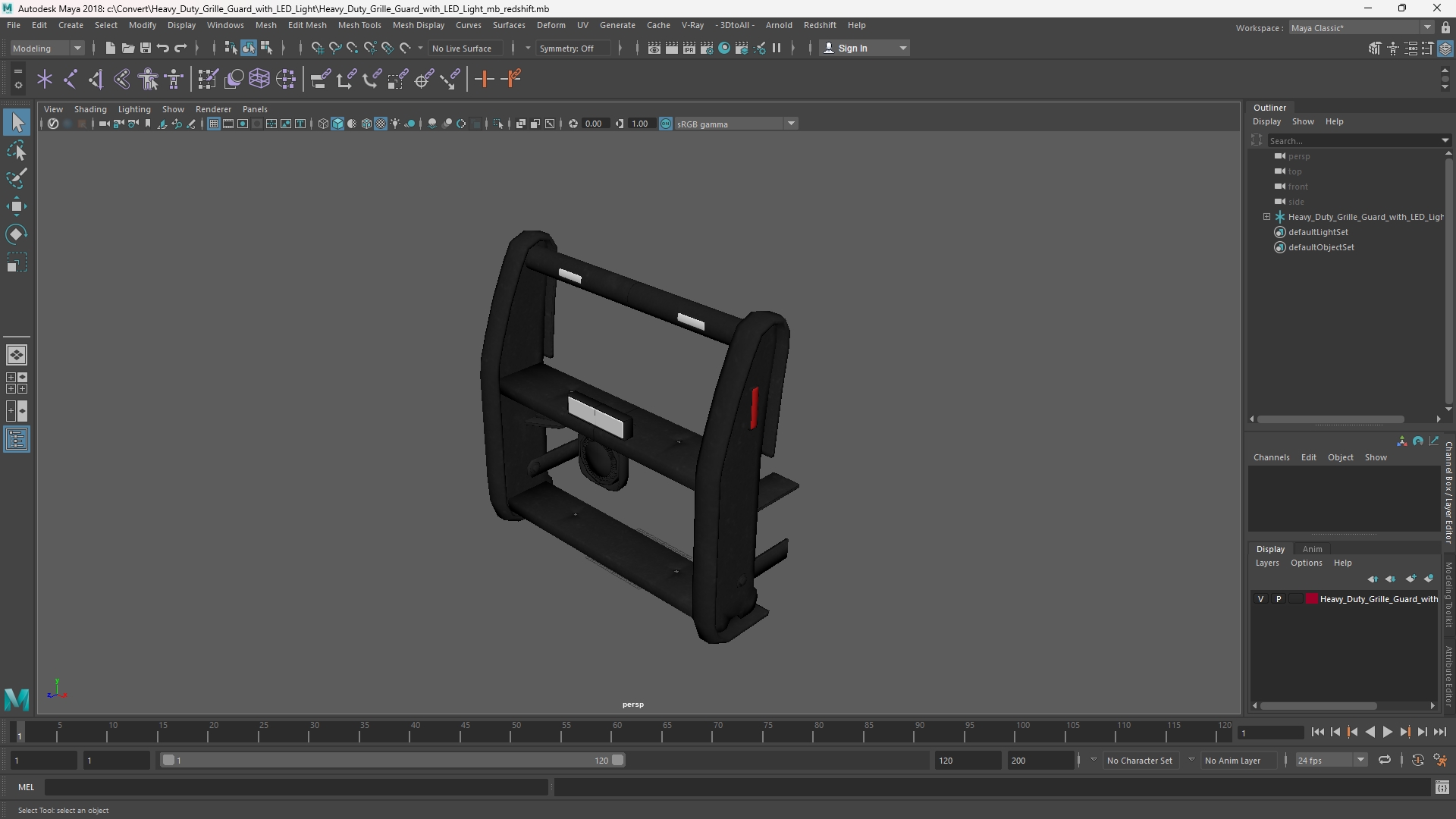Screen dimensions: 1456x819
Task: Open the viewport Shading menu
Action: 90,109
